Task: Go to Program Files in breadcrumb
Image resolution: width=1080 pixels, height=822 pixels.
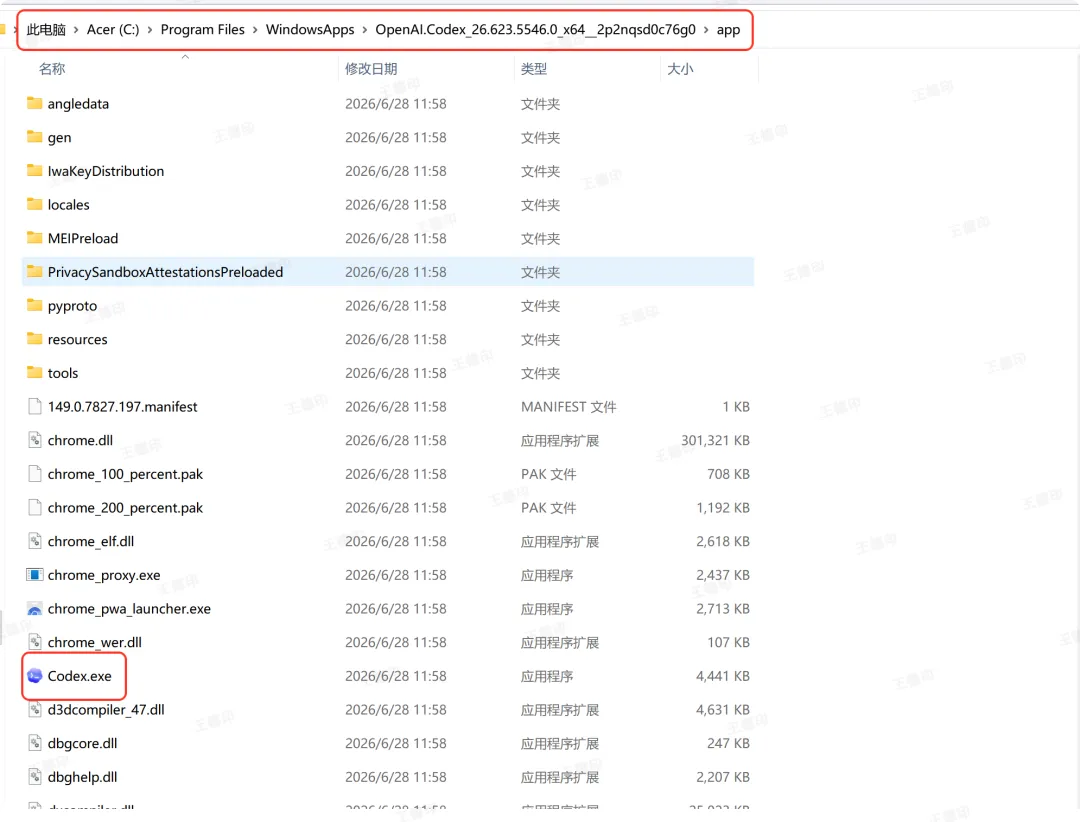Action: (202, 30)
